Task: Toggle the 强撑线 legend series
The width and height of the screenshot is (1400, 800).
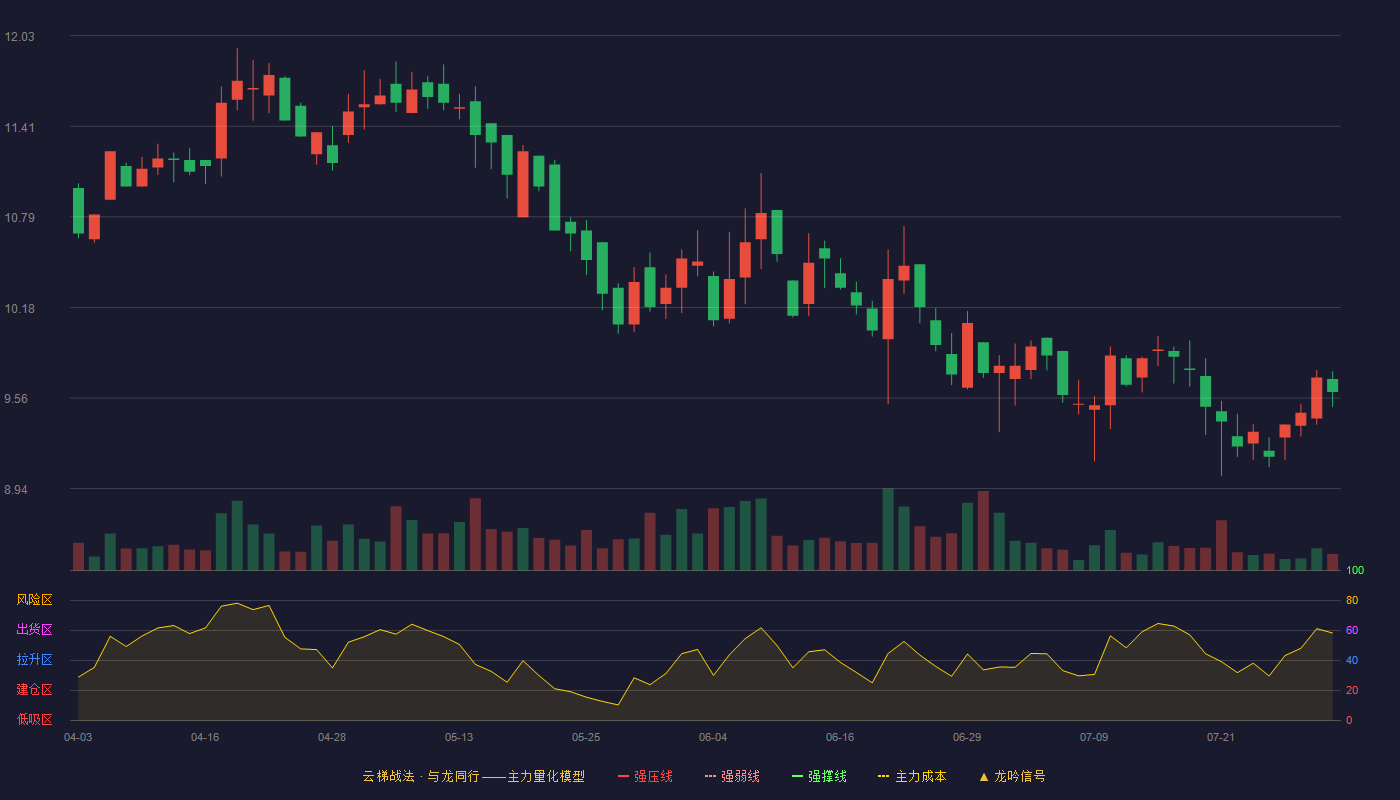Action: tap(819, 776)
